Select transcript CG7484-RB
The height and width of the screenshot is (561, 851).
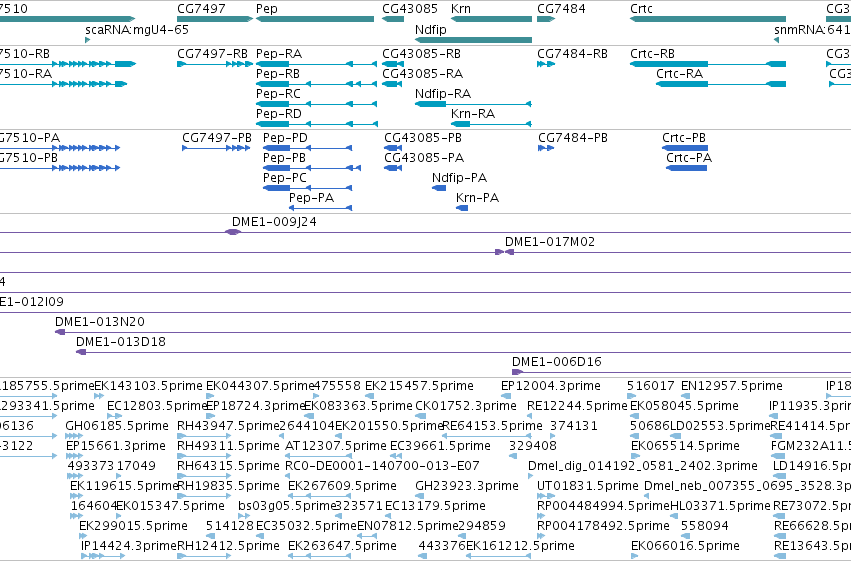[x=546, y=64]
